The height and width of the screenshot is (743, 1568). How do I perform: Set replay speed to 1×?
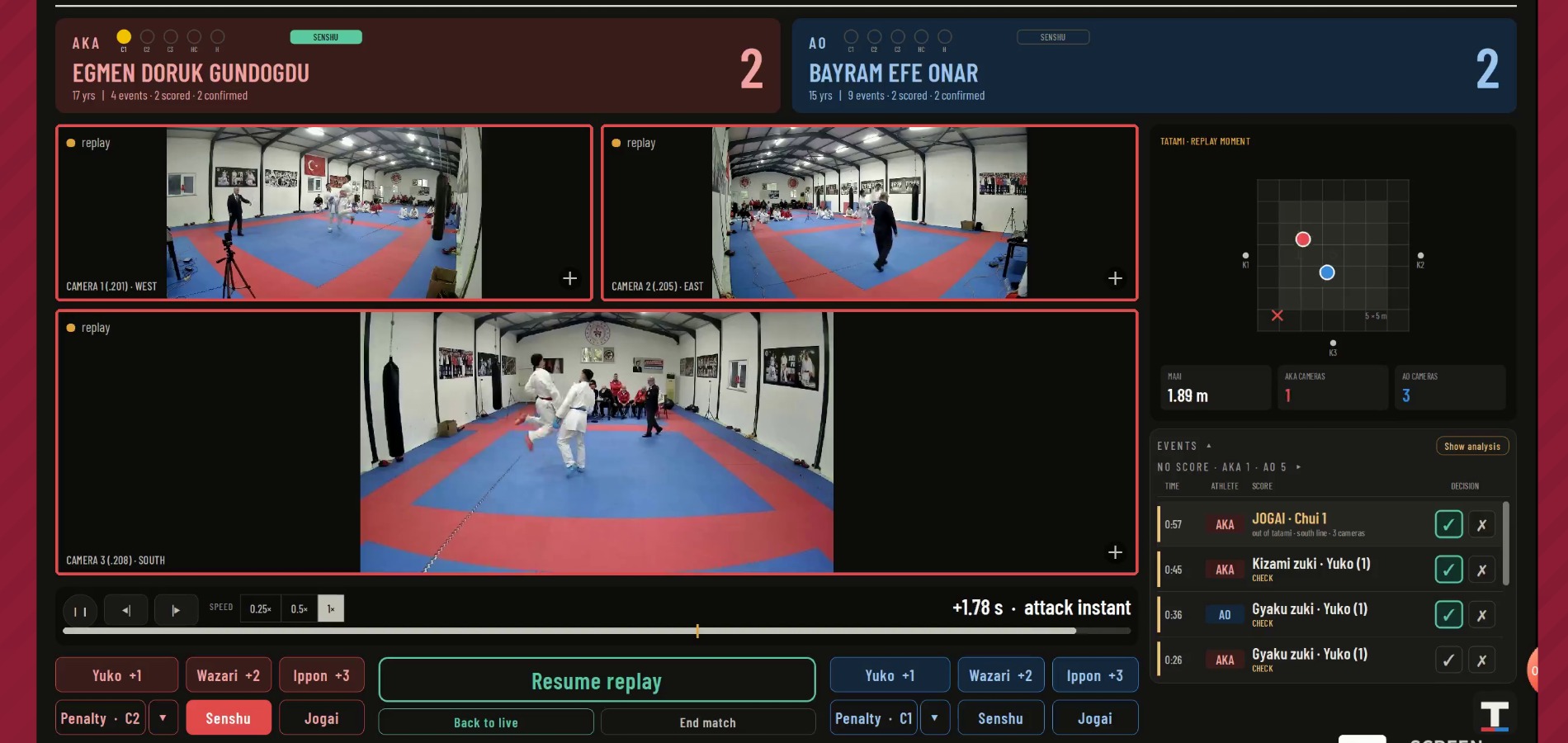pos(331,608)
